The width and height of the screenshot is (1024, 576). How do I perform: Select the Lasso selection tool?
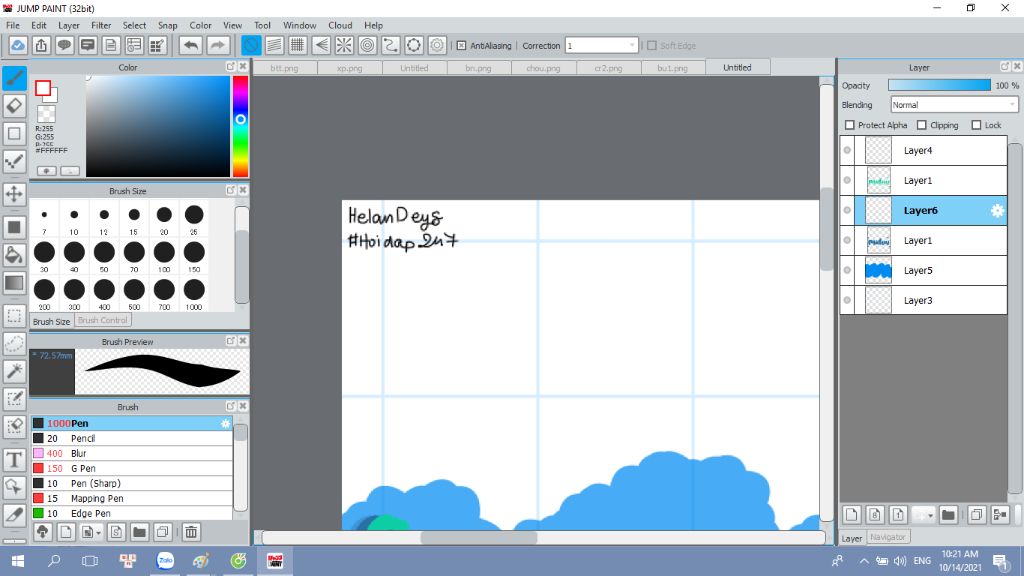(14, 344)
